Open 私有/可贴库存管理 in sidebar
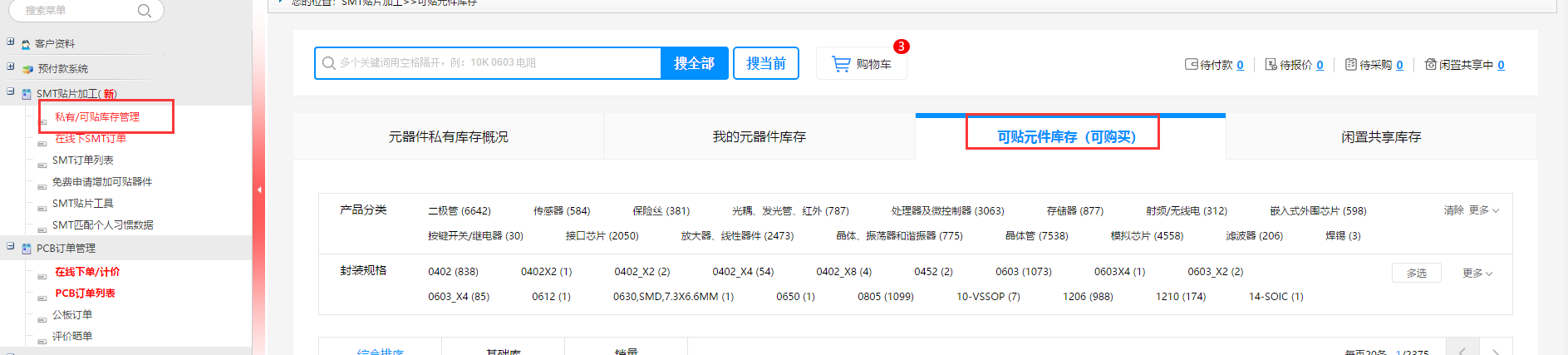The height and width of the screenshot is (355, 1568). click(97, 117)
